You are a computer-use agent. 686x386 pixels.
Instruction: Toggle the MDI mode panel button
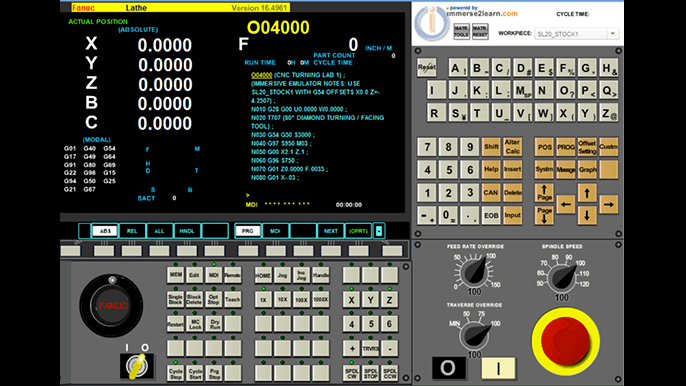pos(214,275)
